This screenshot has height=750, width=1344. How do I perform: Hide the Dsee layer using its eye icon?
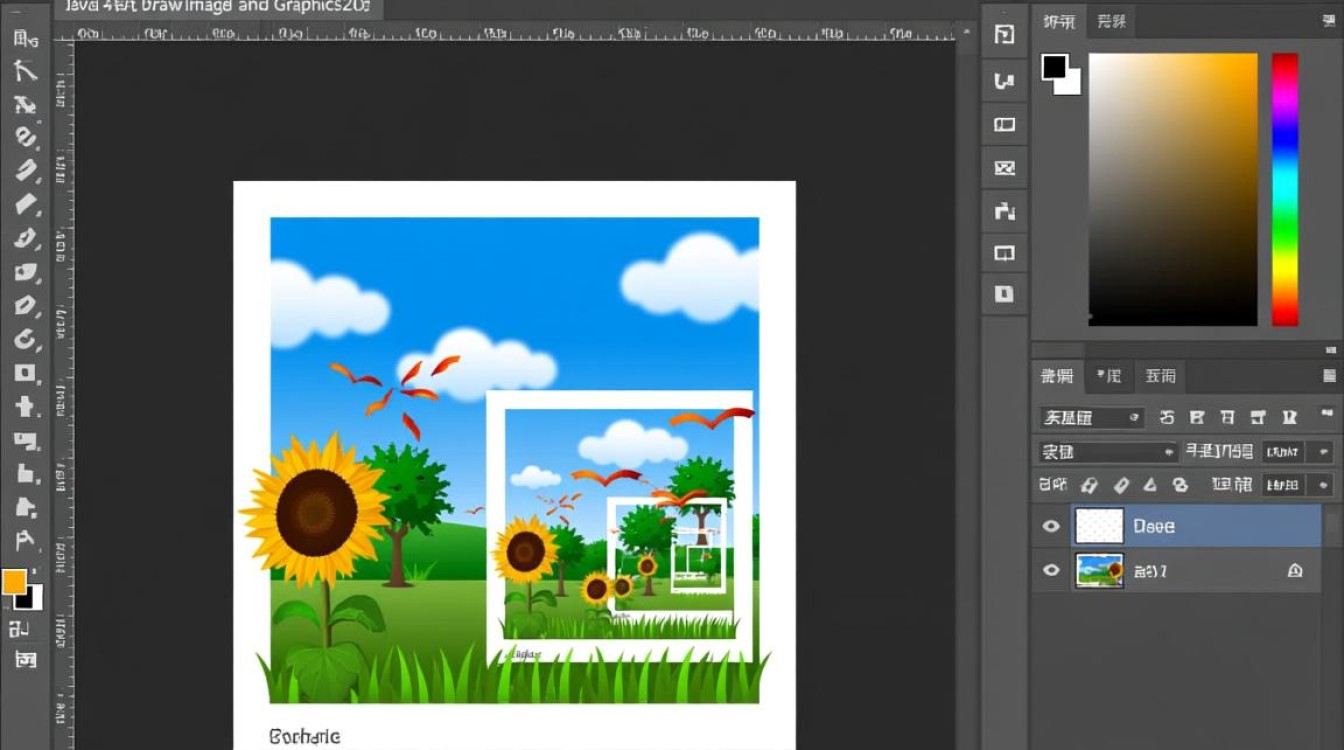[1051, 526]
